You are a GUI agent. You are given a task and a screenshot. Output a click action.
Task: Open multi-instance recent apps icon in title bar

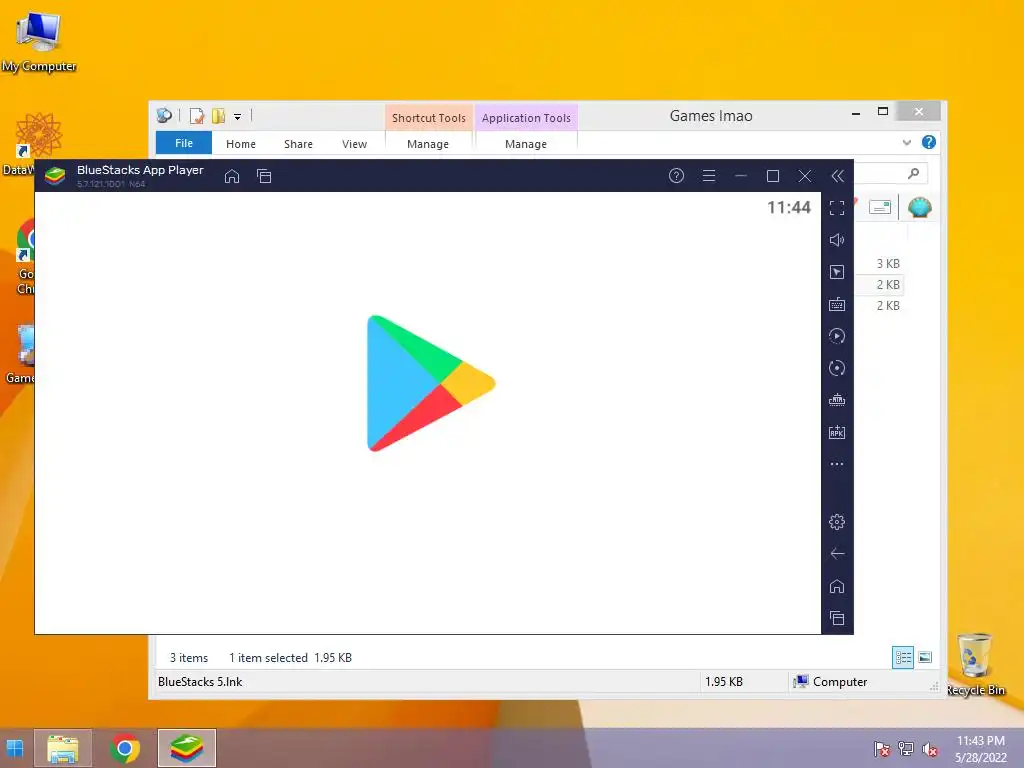click(x=264, y=176)
